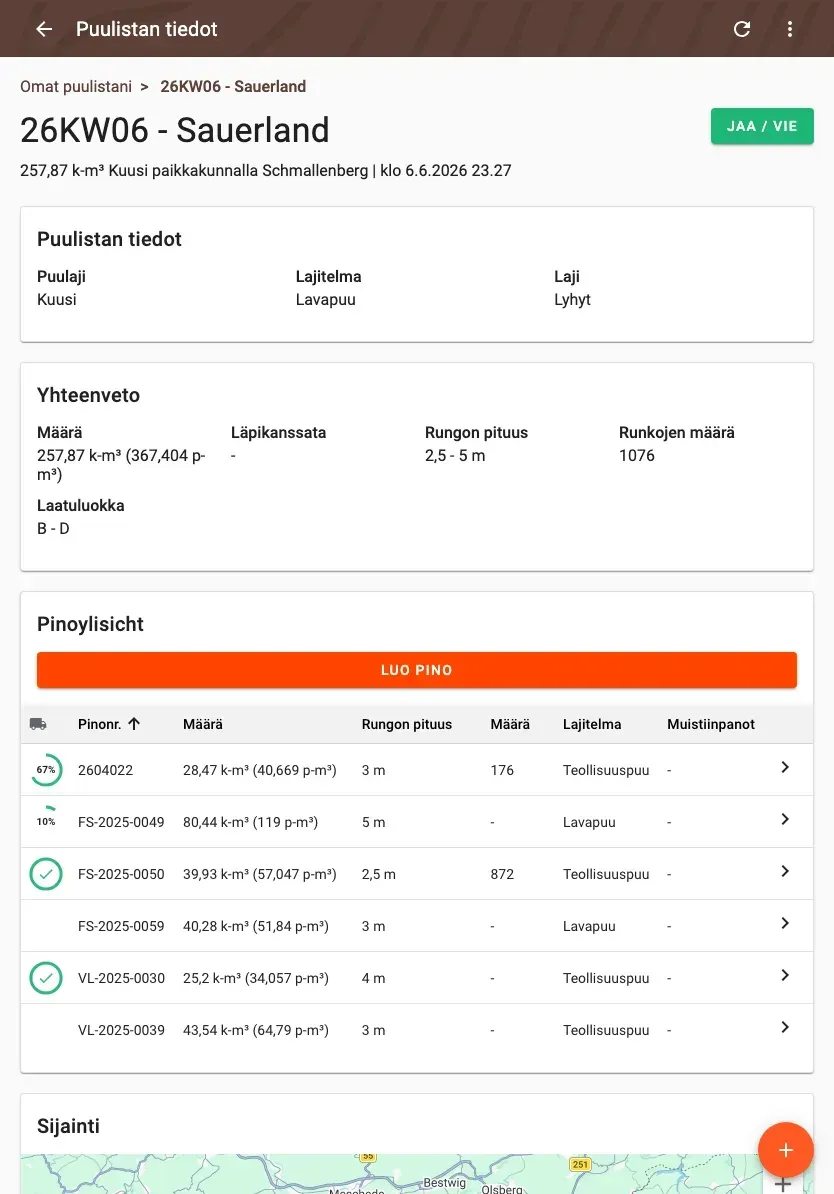Viewport: 834px width, 1194px height.
Task: Click the 67% progress ring for 2604022
Action: pos(46,770)
